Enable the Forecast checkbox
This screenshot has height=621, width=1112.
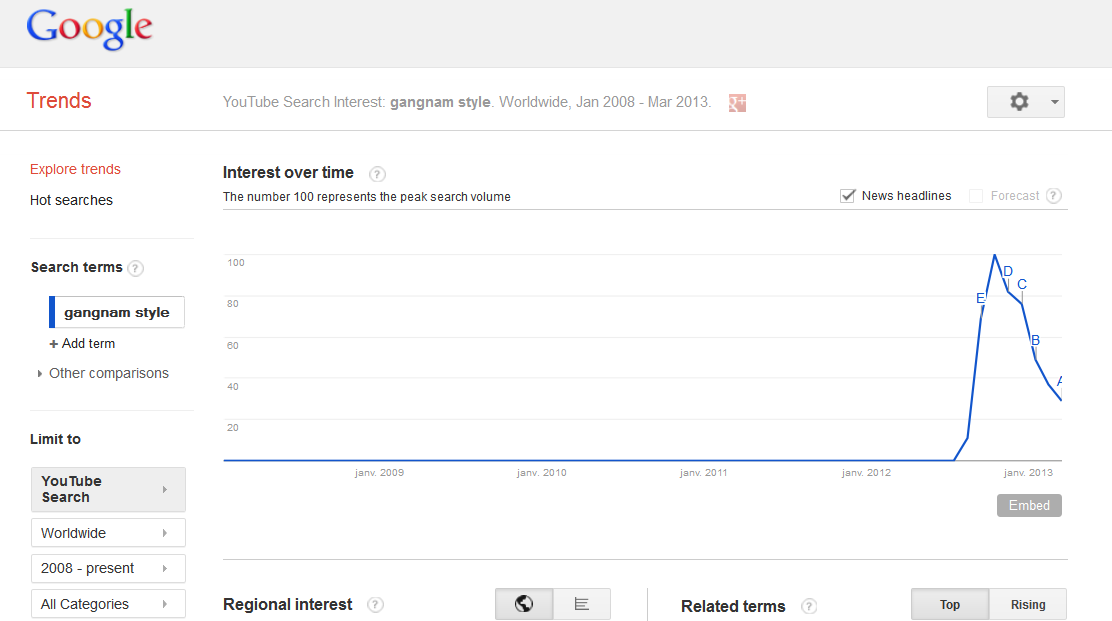pos(976,196)
